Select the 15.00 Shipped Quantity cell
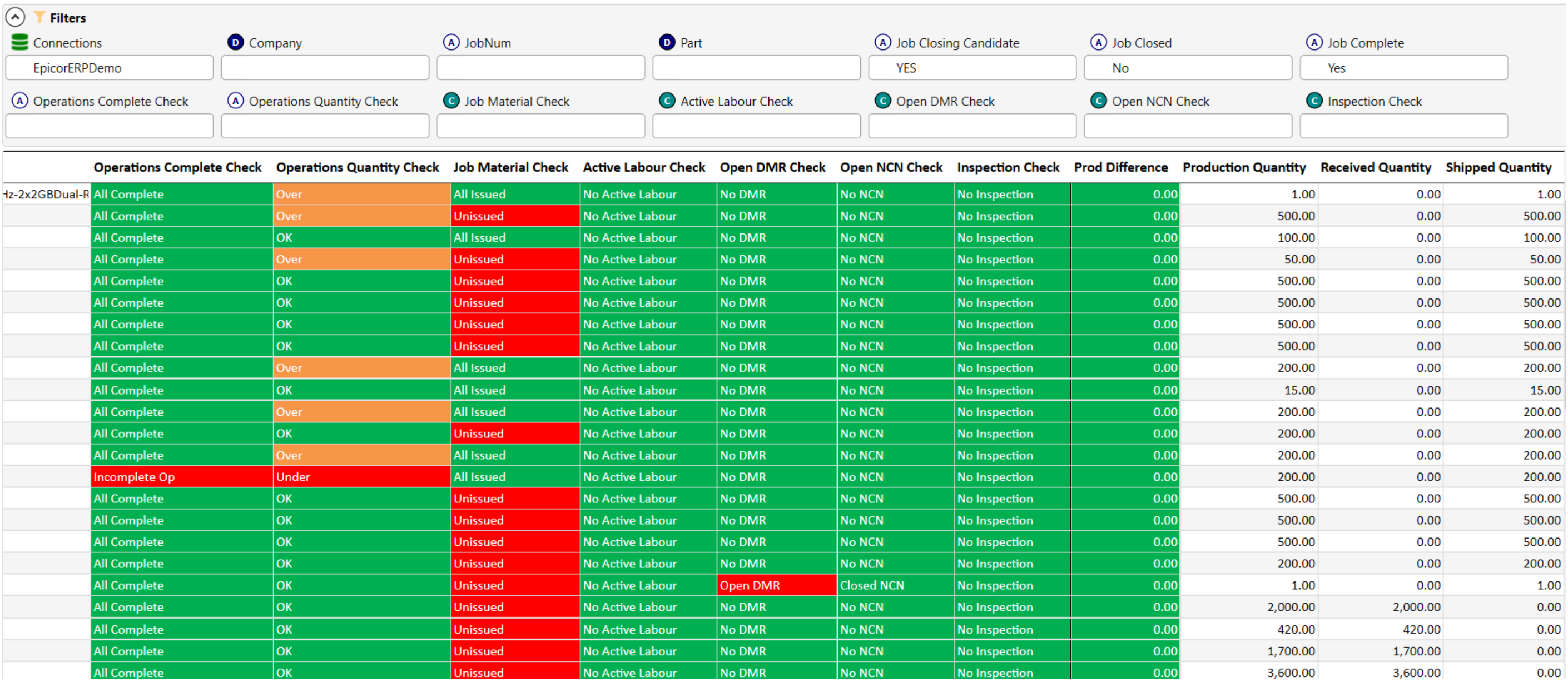Screen dimensions: 1568x682 click(x=1502, y=390)
